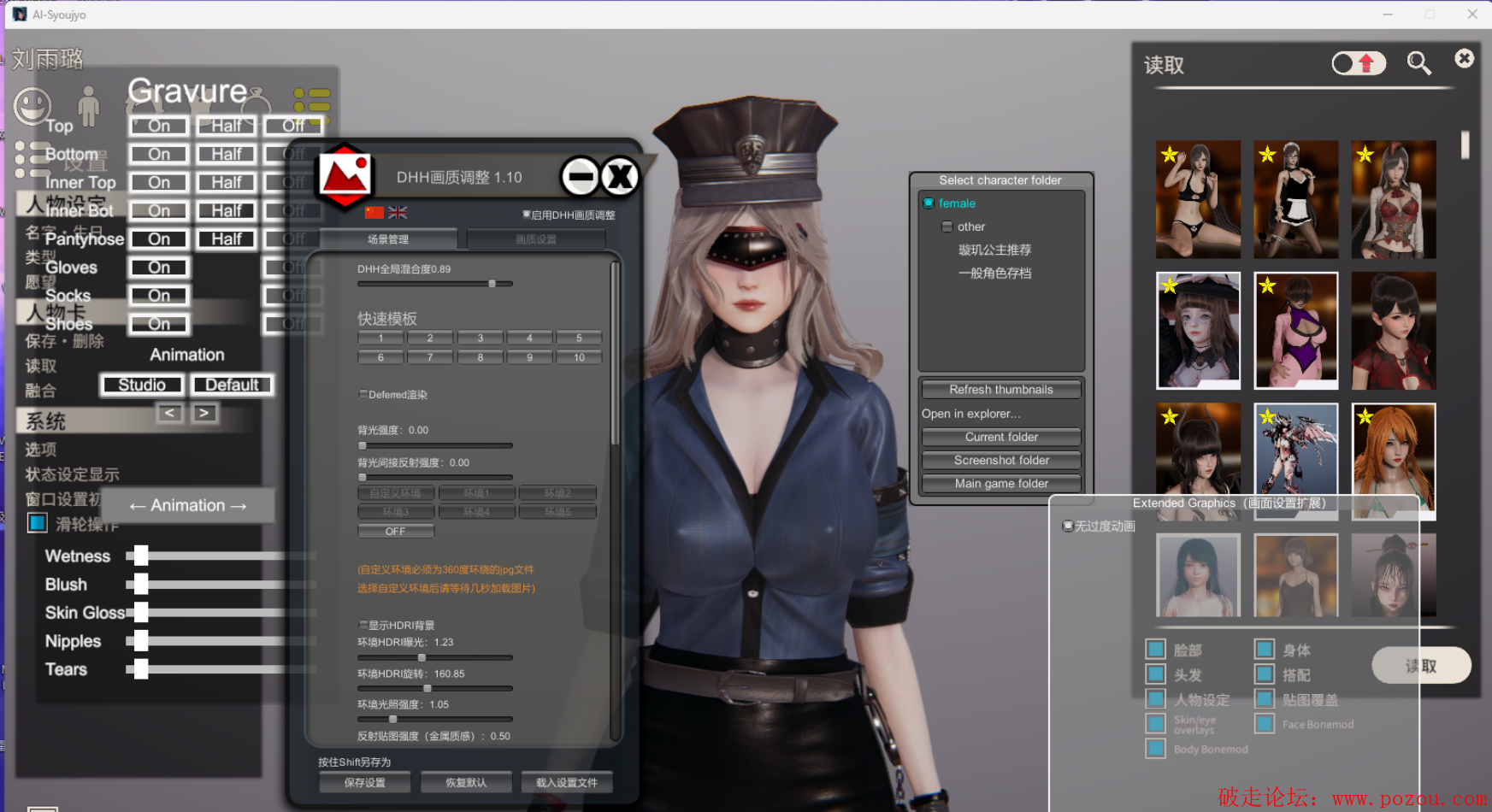This screenshot has height=812, width=1492.
Task: Adjust the Wetness slider
Action: point(221,556)
